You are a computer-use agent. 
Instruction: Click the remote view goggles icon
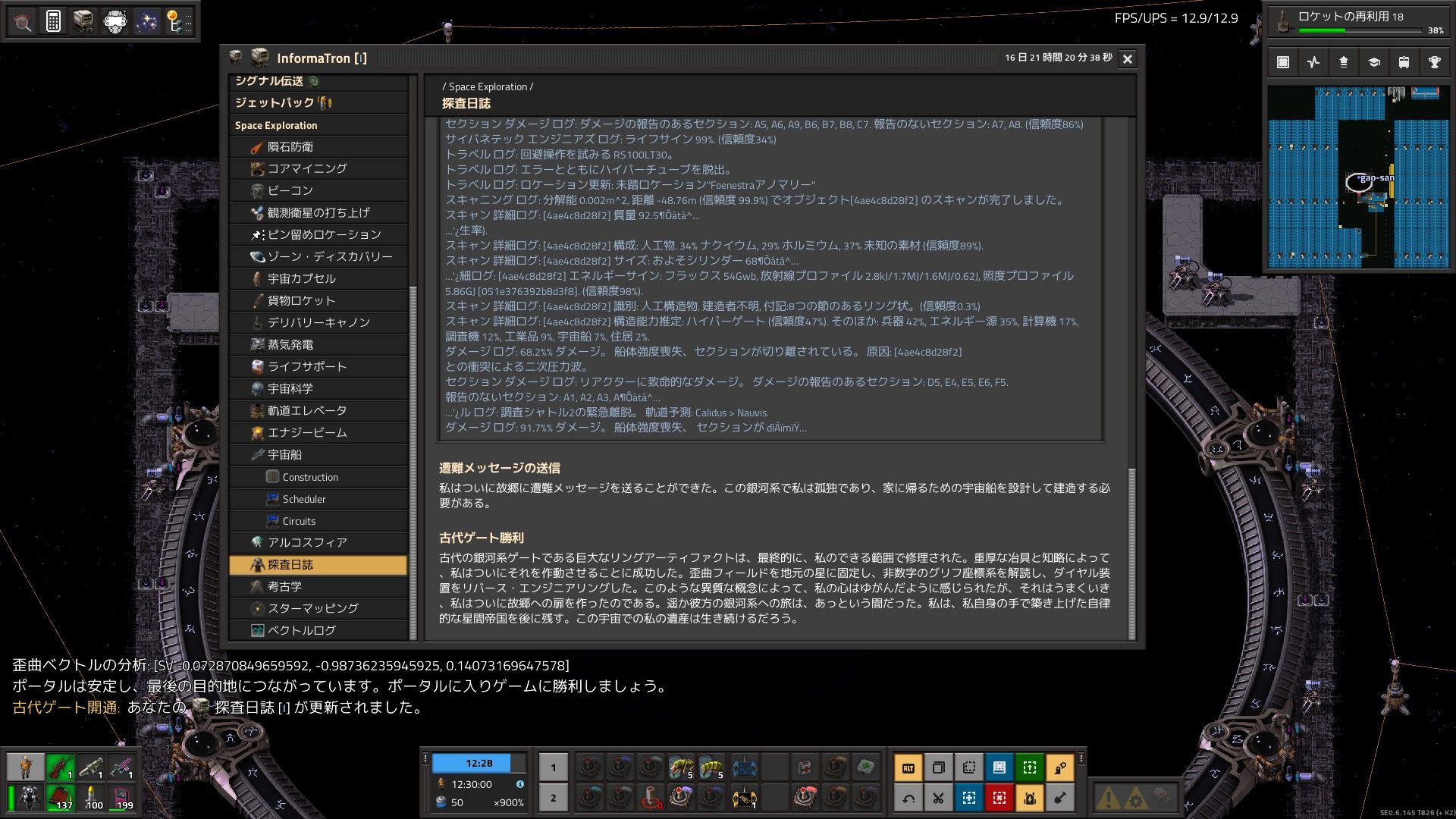click(x=115, y=21)
